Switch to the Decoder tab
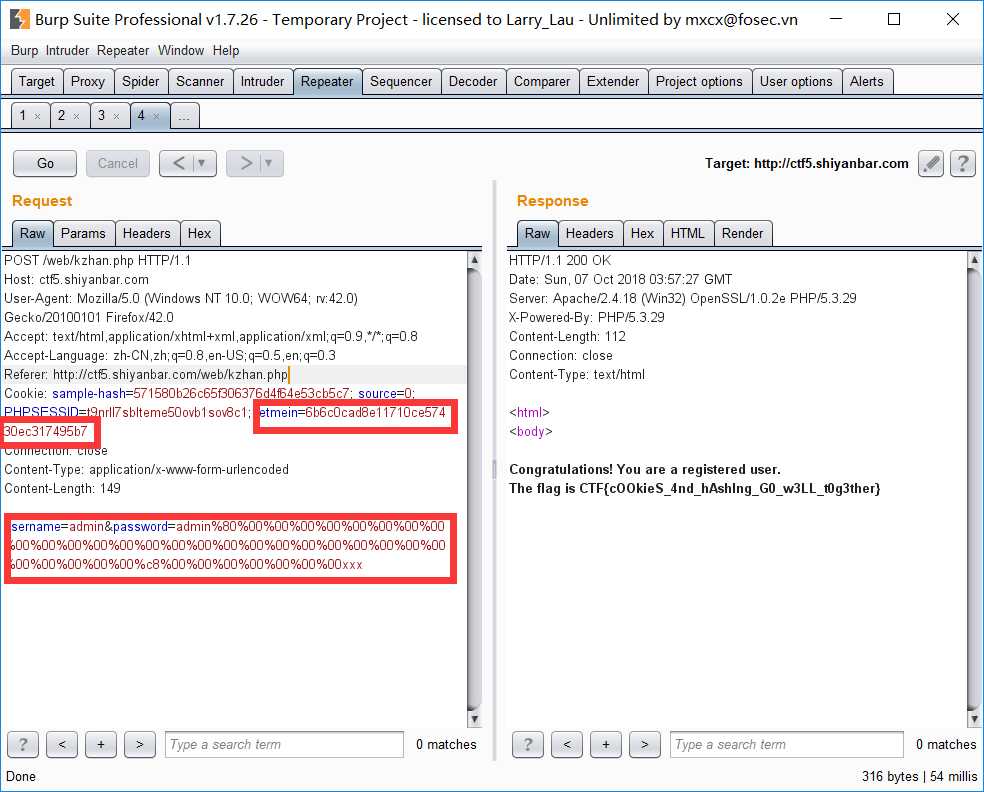 pyautogui.click(x=473, y=82)
